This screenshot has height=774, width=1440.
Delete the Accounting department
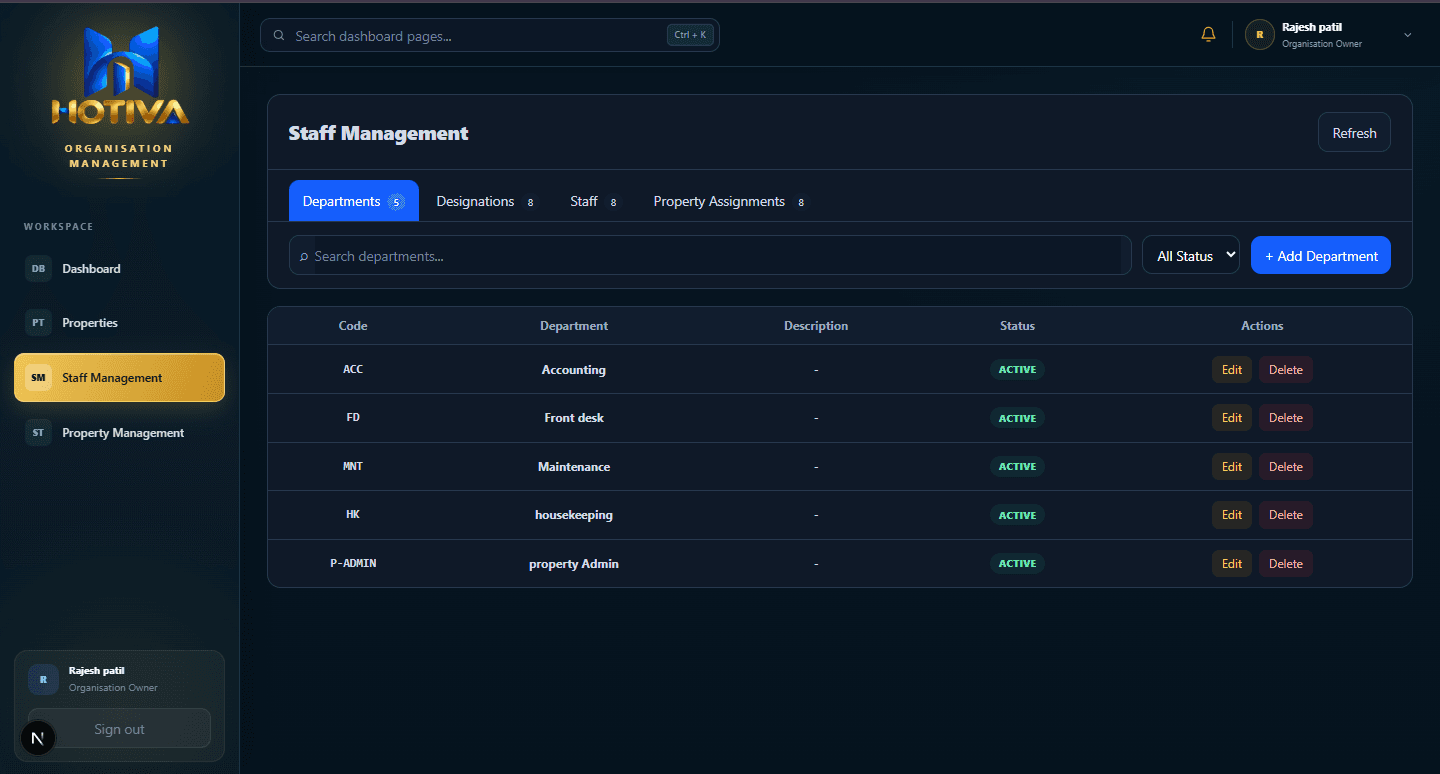(x=1286, y=370)
